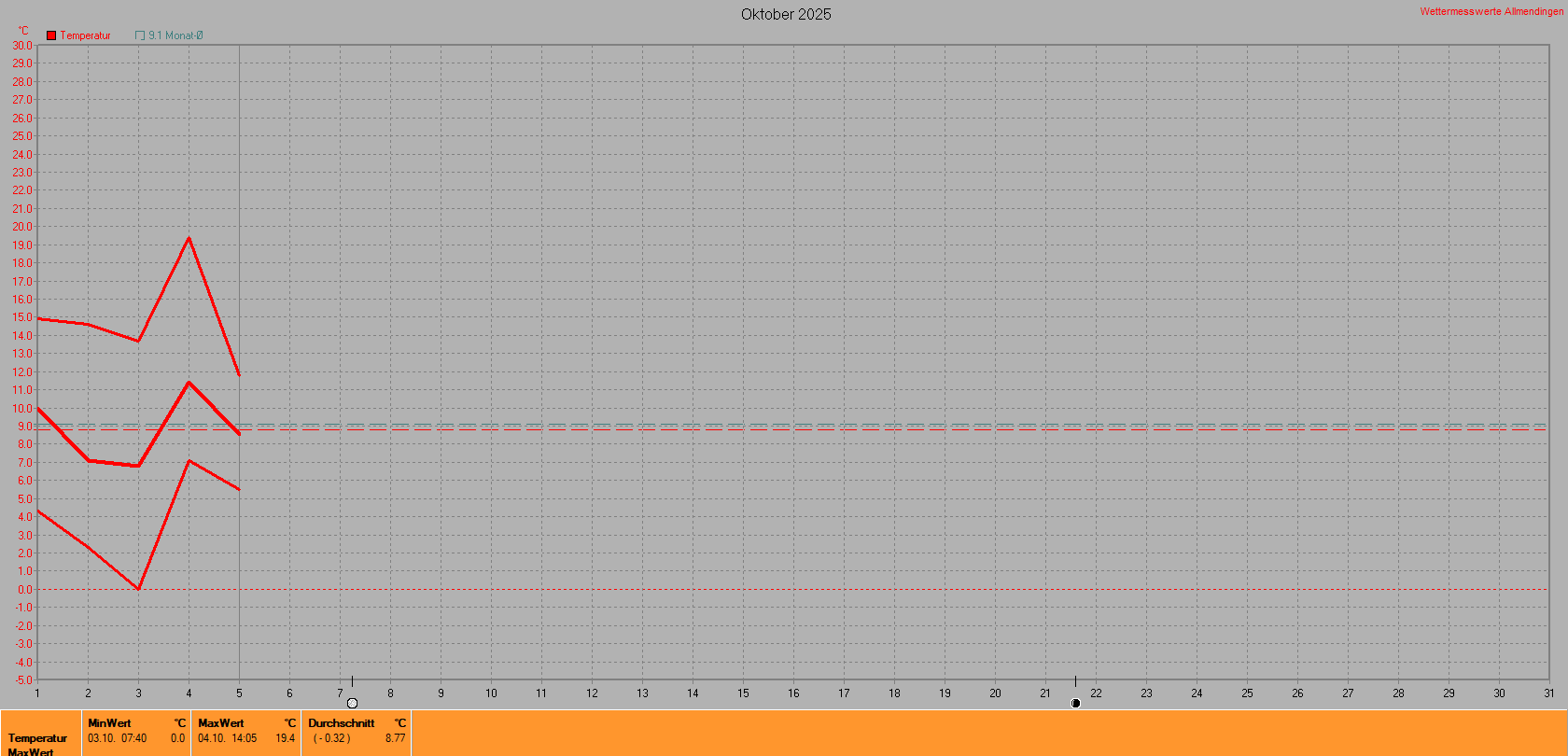Click the Temperatur row label in the orange table
The width and height of the screenshot is (1568, 756).
(37, 738)
